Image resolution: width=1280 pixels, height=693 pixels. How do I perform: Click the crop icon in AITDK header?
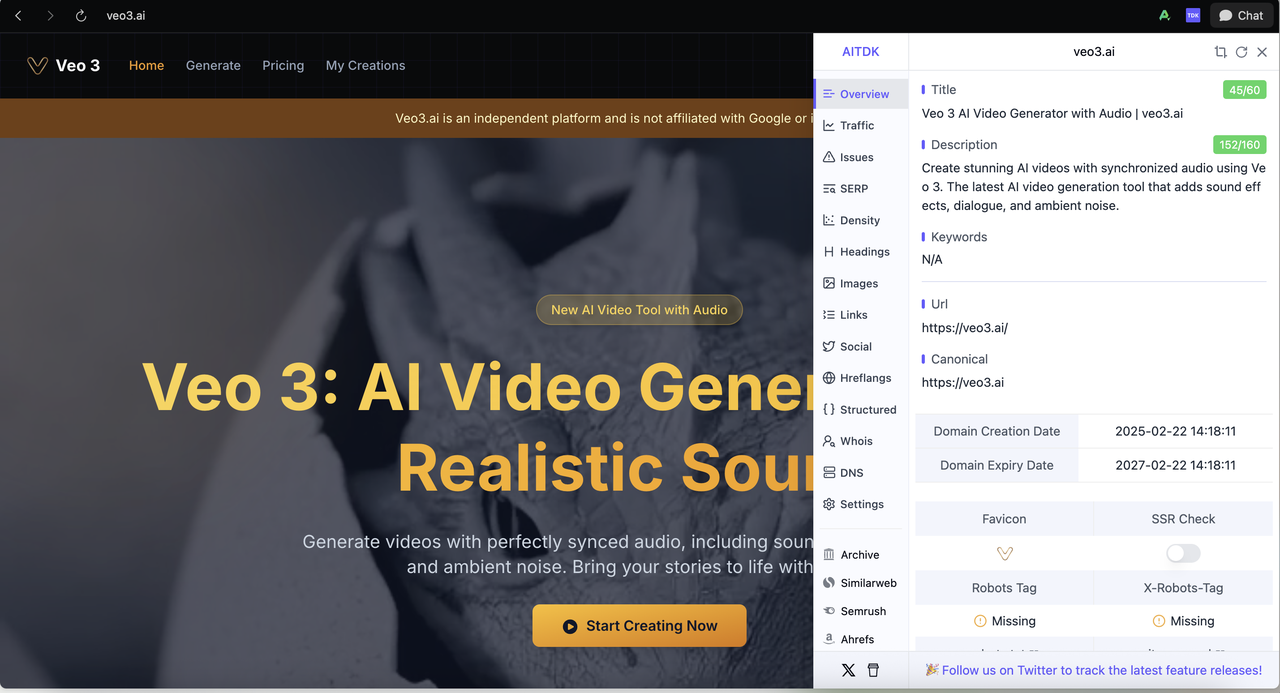click(x=1220, y=52)
